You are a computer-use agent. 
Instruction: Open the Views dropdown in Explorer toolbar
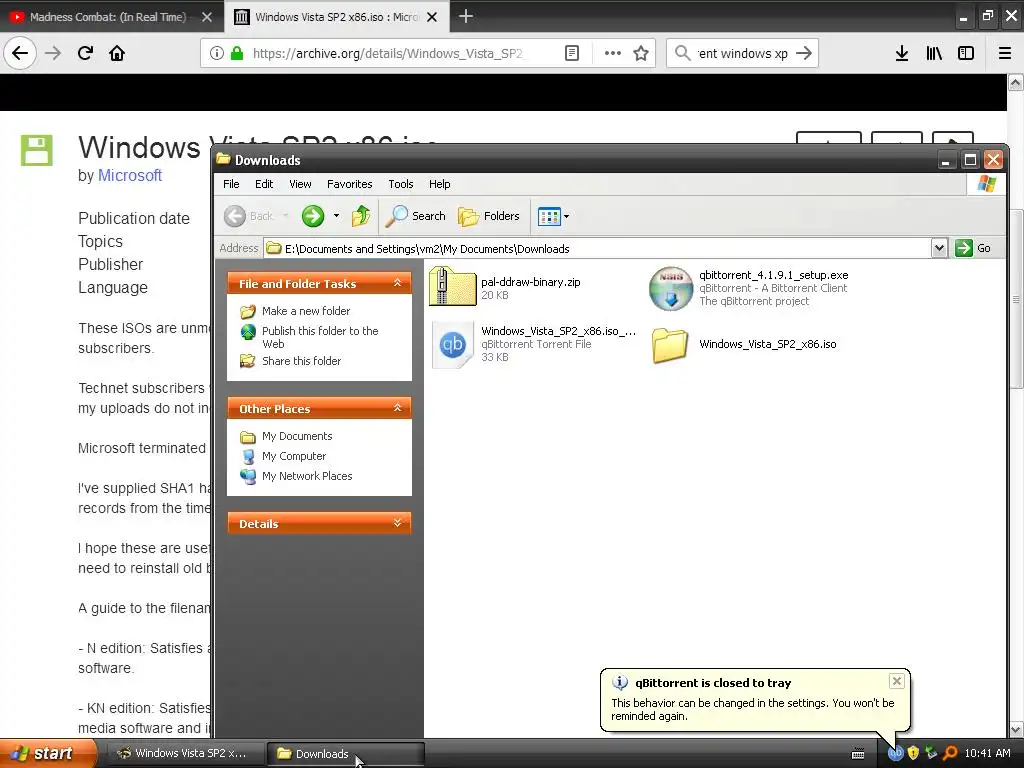click(x=553, y=216)
